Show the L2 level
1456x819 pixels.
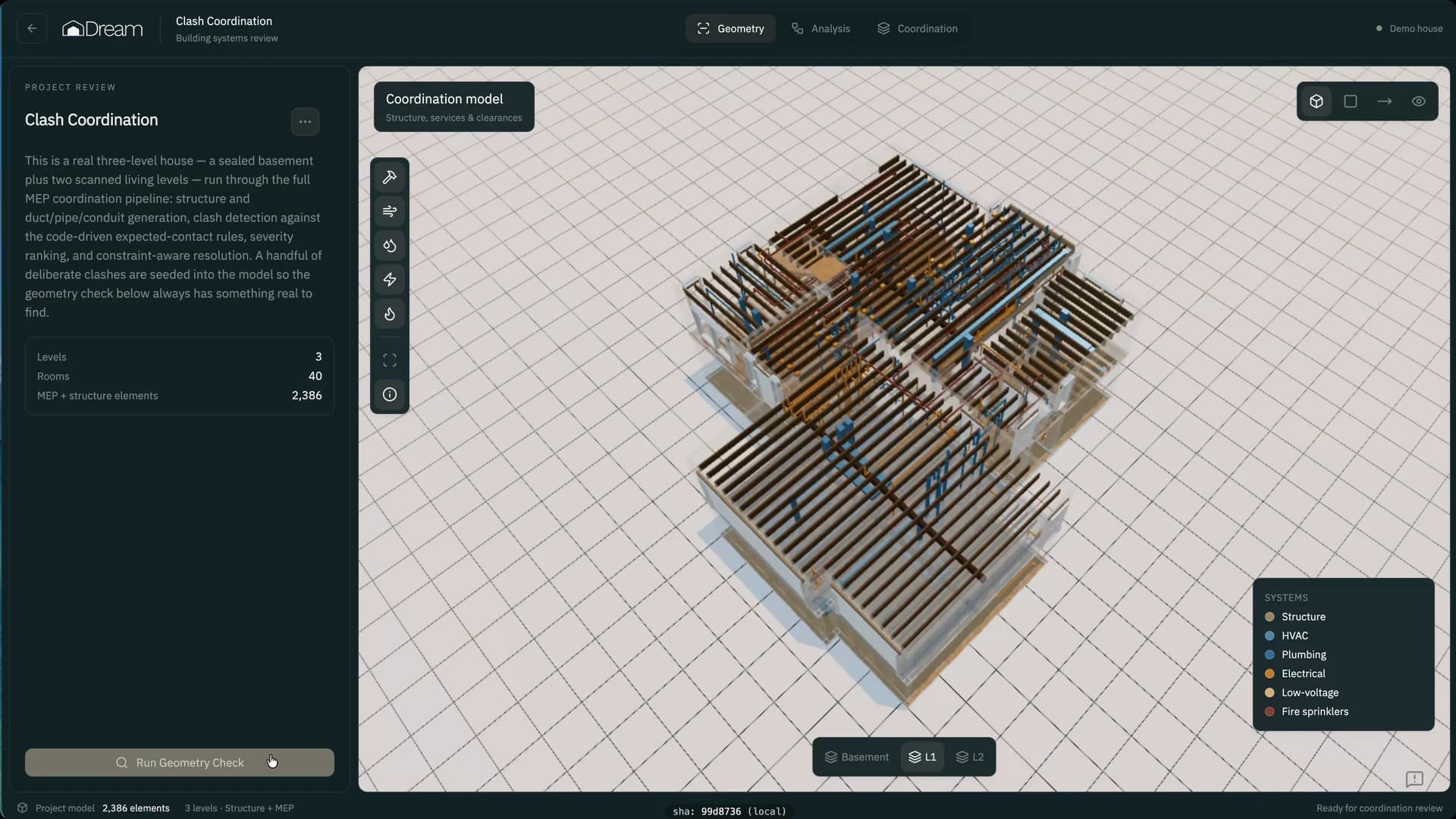tap(970, 757)
